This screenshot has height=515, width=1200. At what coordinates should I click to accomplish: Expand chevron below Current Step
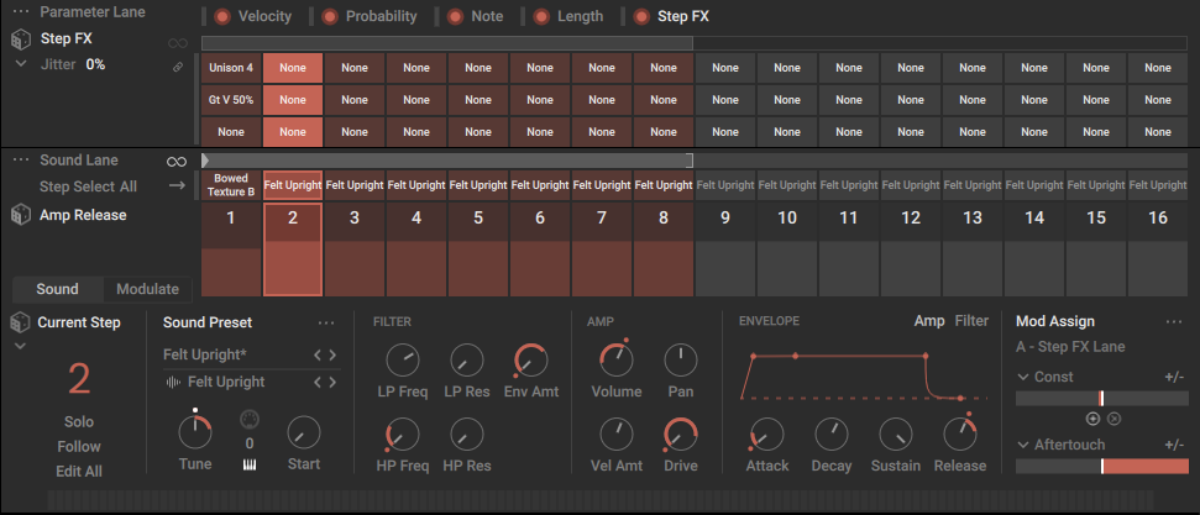[x=21, y=346]
